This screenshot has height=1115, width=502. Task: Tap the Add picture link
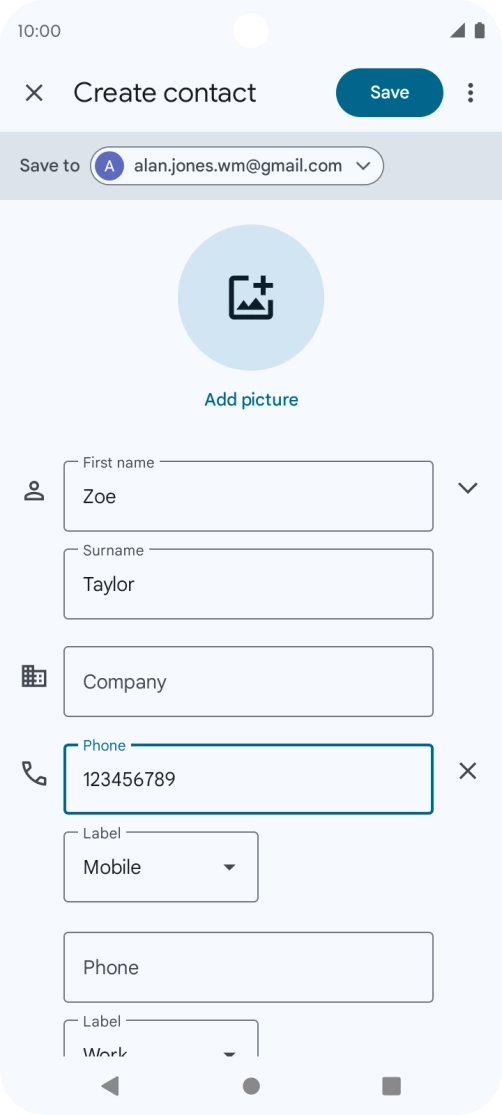point(251,400)
